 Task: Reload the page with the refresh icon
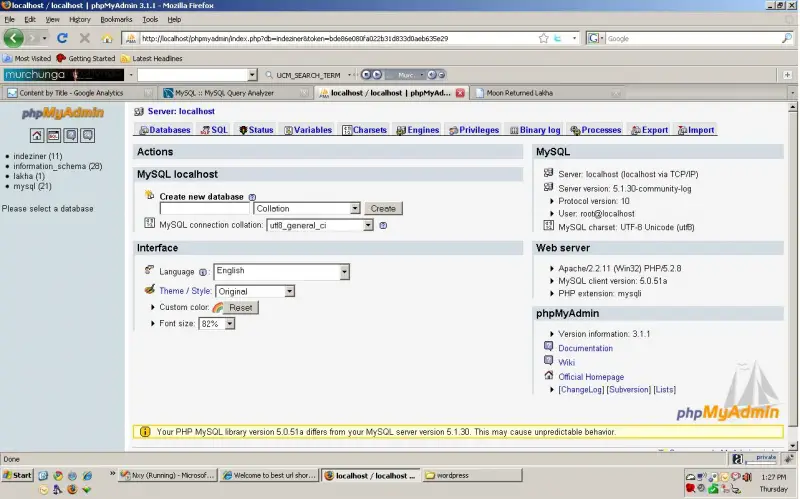click(62, 38)
